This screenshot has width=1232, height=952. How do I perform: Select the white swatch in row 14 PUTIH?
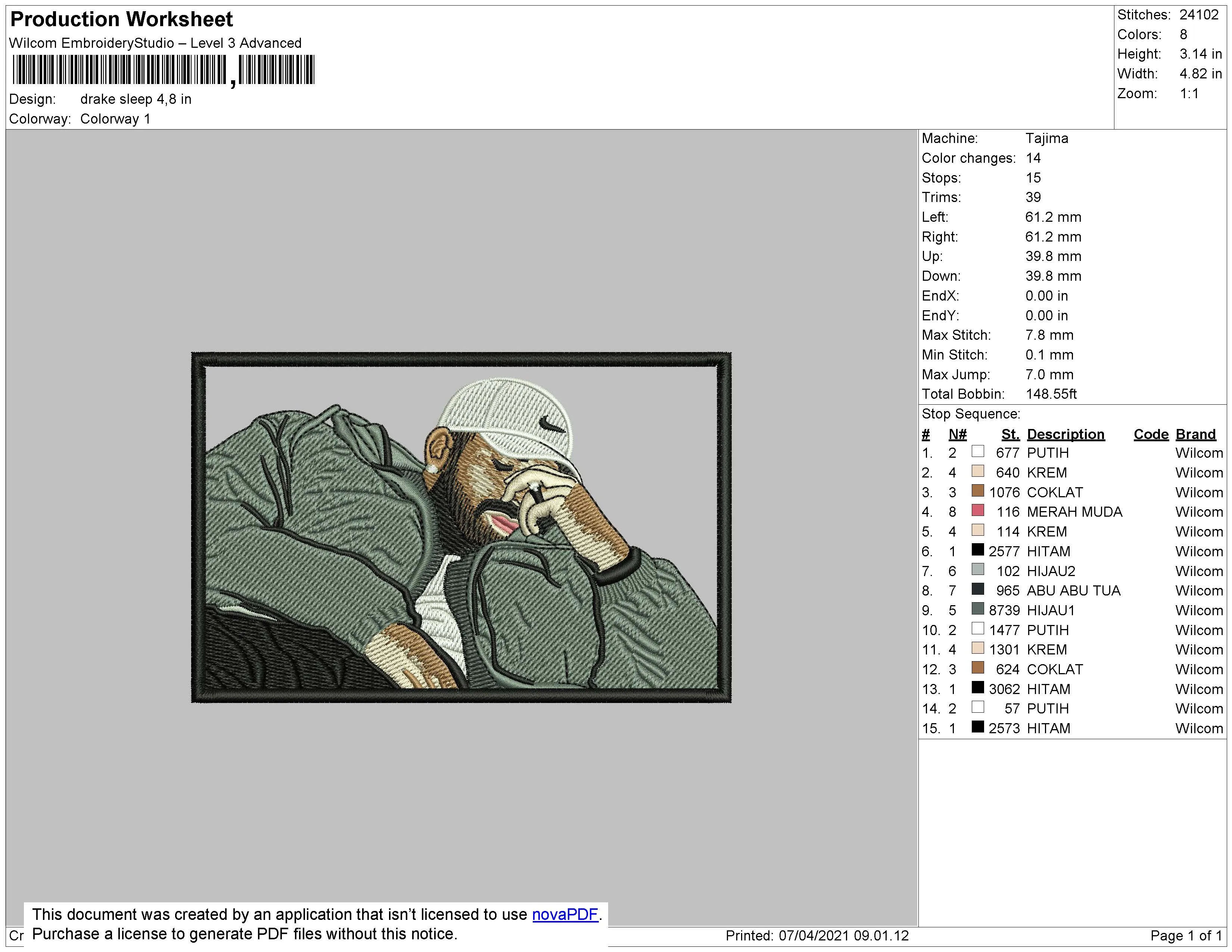(978, 707)
